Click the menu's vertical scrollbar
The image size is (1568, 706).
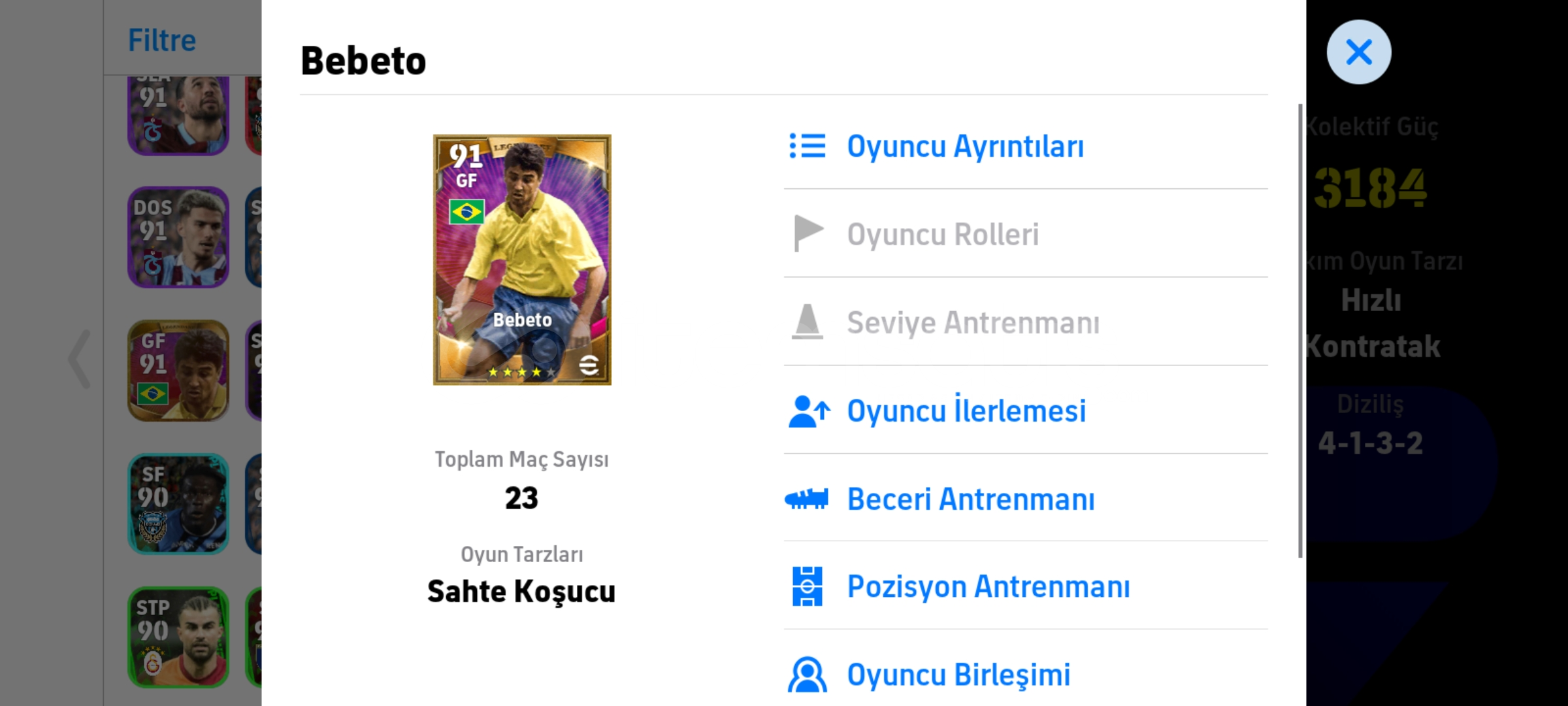(1300, 330)
